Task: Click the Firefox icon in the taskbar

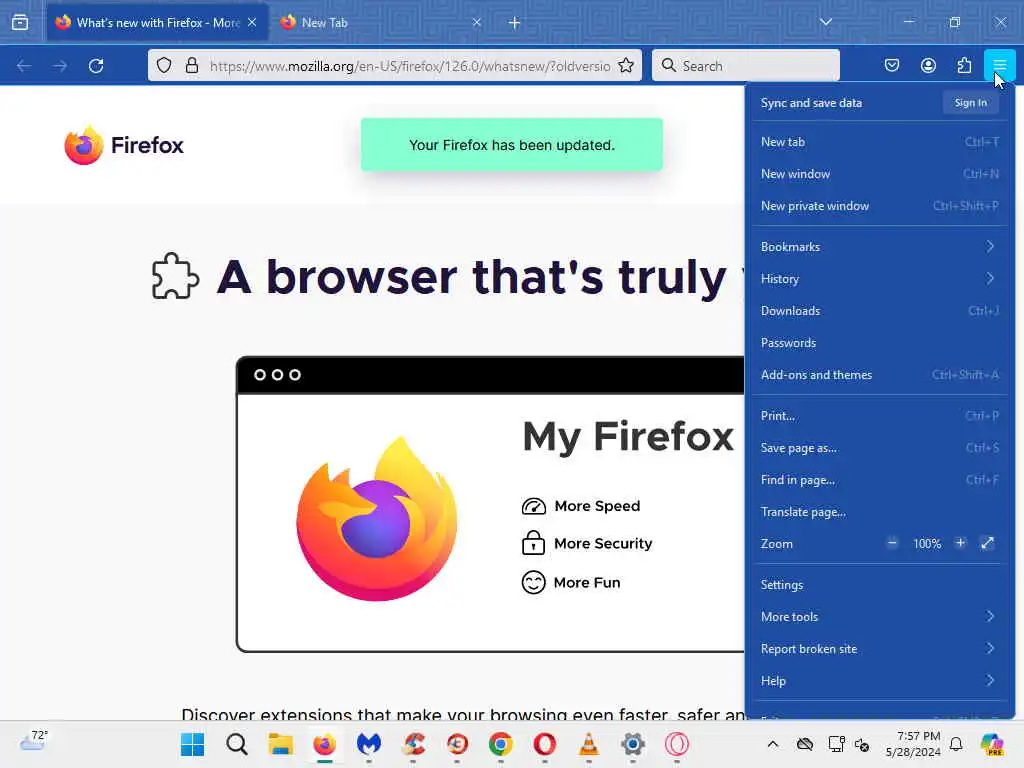Action: tap(325, 744)
